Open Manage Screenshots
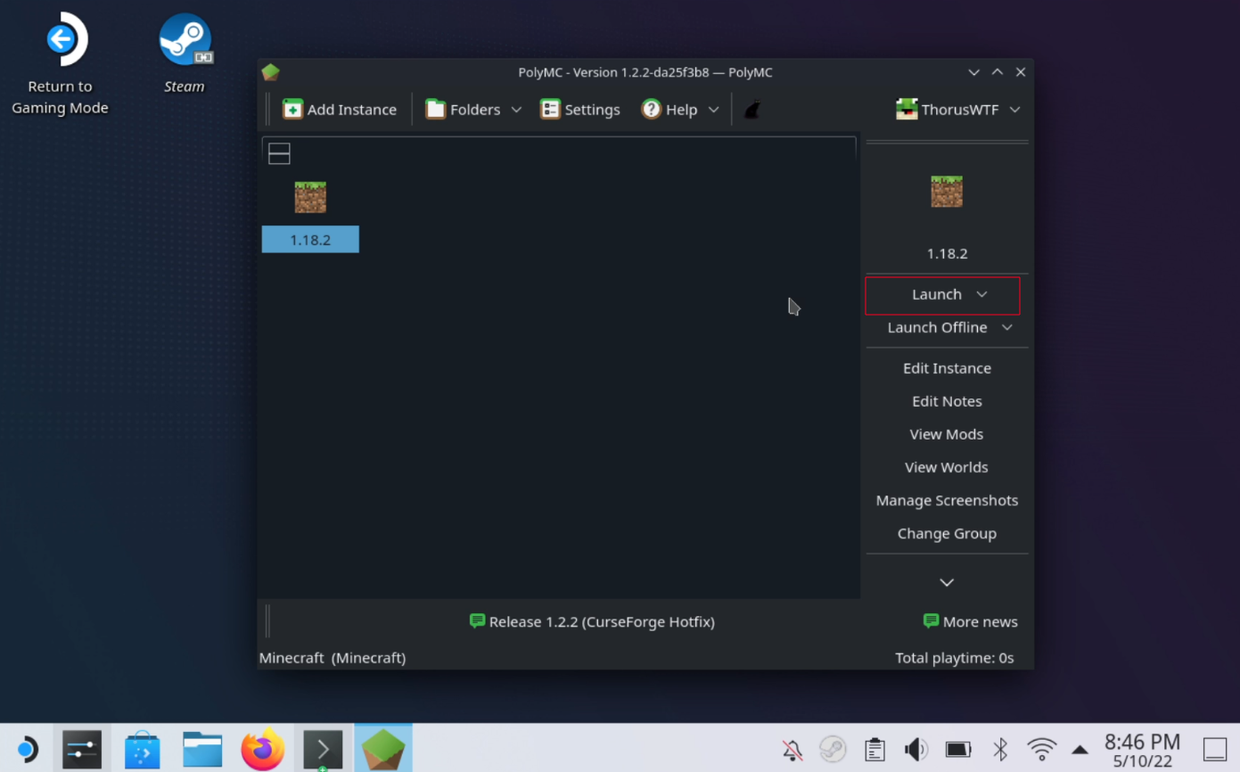 [x=947, y=500]
